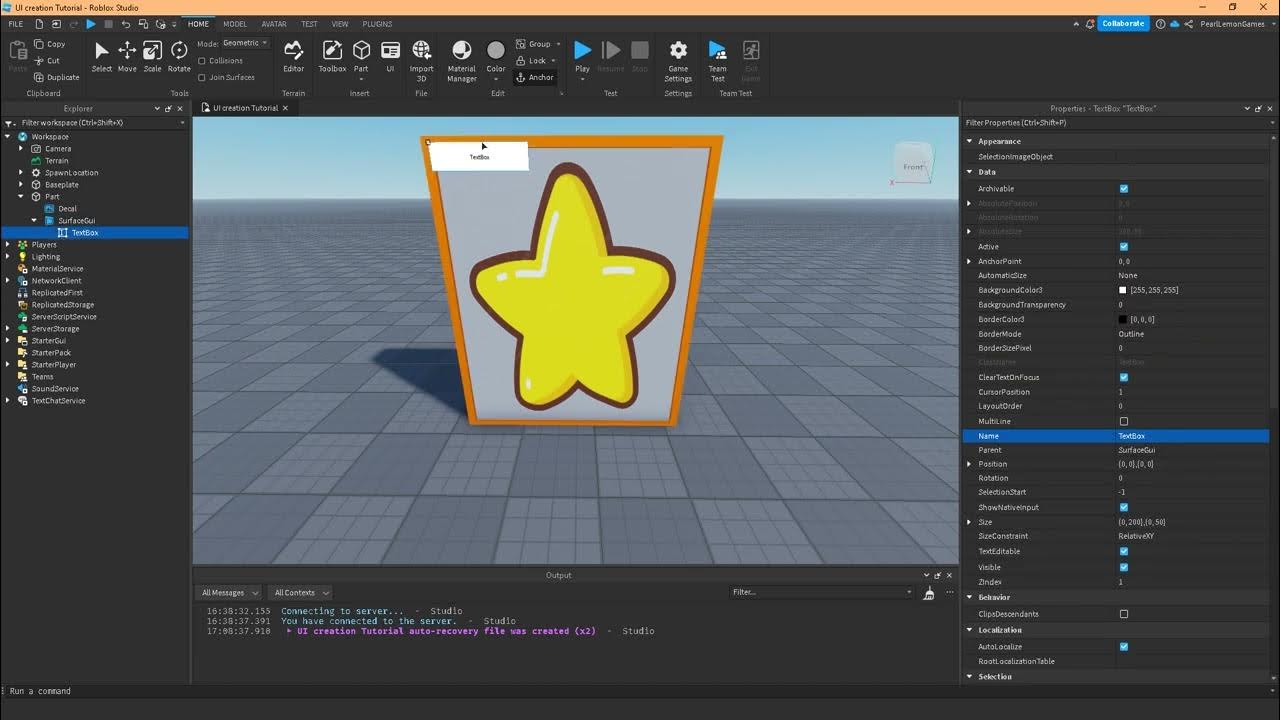Image resolution: width=1280 pixels, height=720 pixels.
Task: Expand the StarterGui tree node
Action: (x=8, y=341)
